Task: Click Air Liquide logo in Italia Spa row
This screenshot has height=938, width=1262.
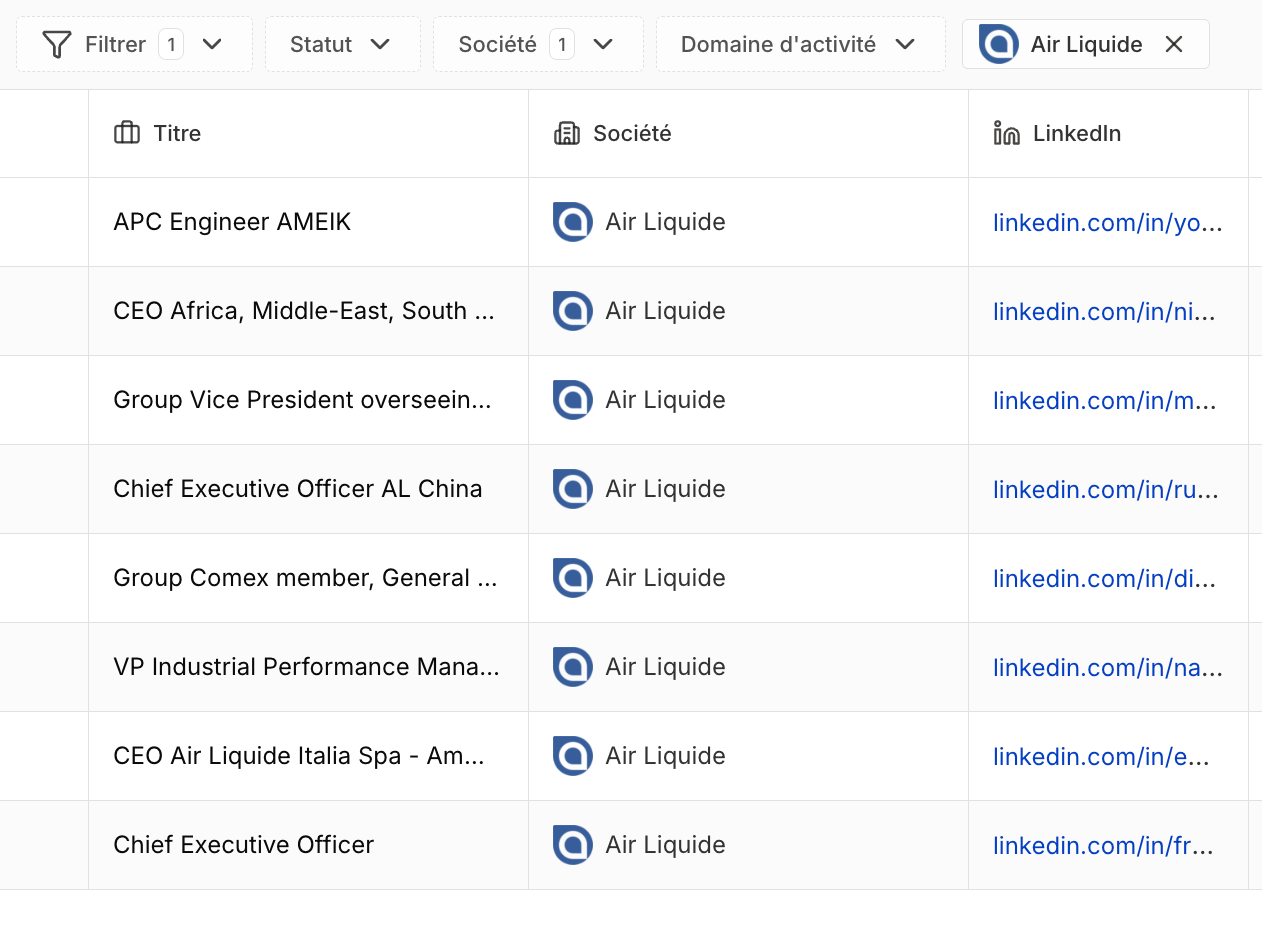Action: tap(573, 756)
